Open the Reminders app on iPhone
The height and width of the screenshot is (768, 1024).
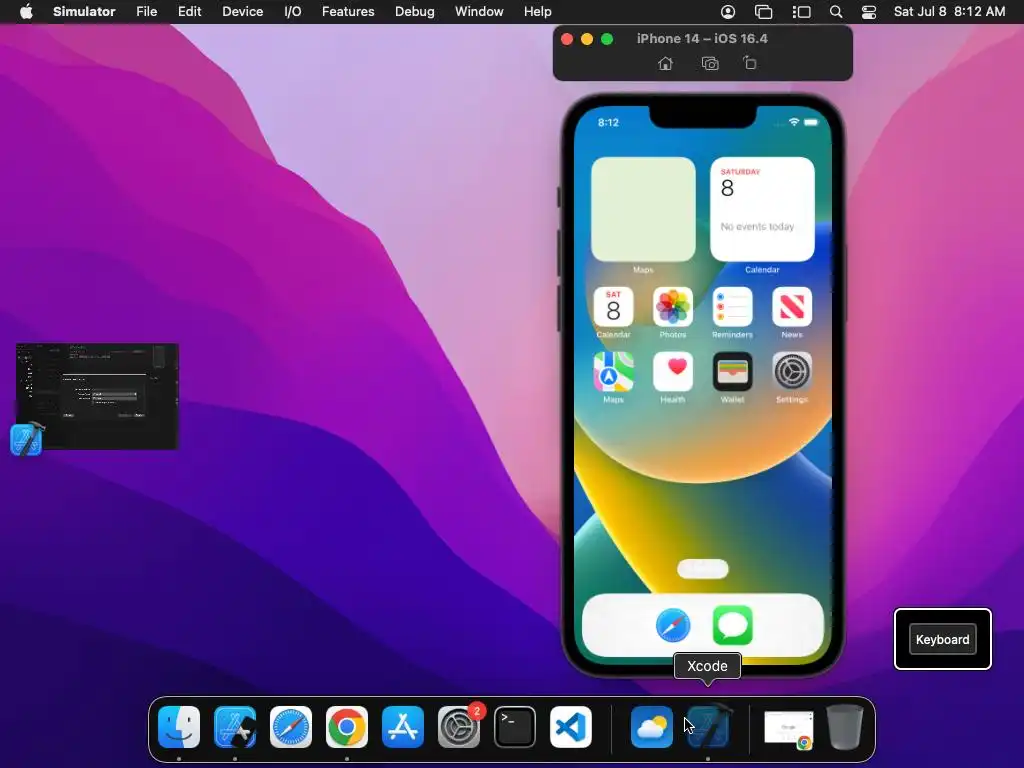pyautogui.click(x=732, y=306)
